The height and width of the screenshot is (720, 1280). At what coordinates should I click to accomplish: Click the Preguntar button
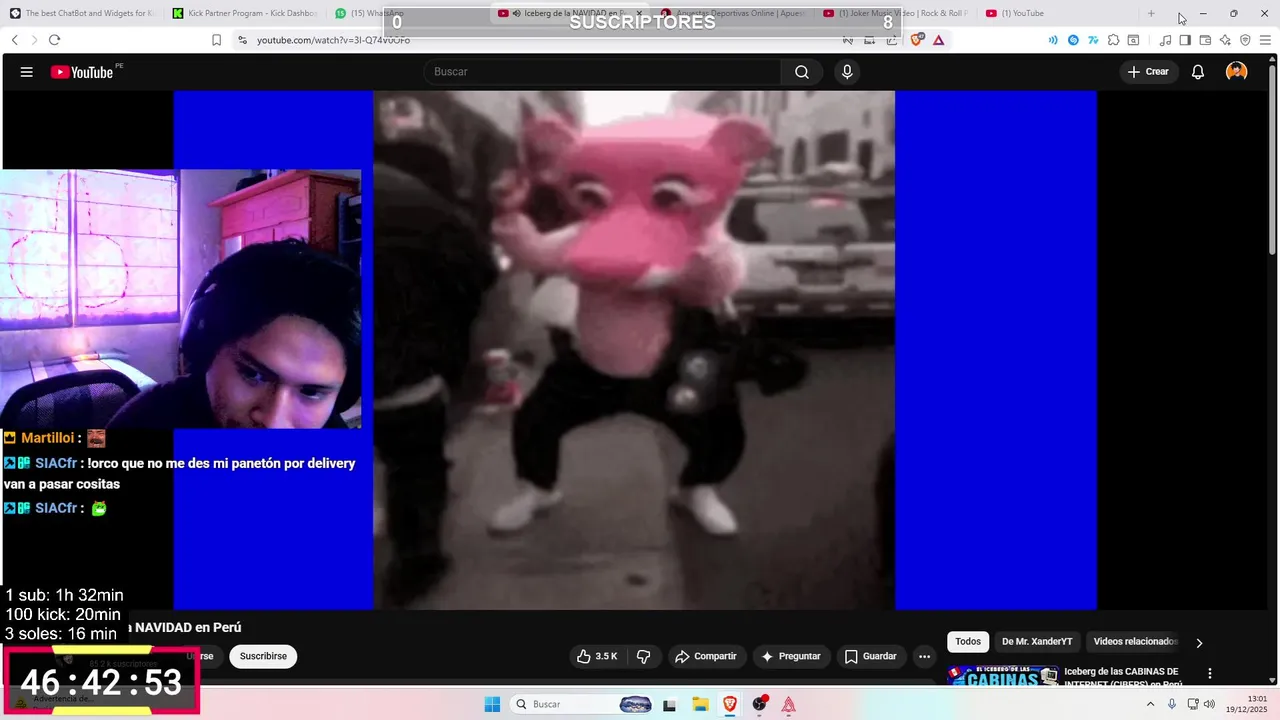click(x=791, y=656)
